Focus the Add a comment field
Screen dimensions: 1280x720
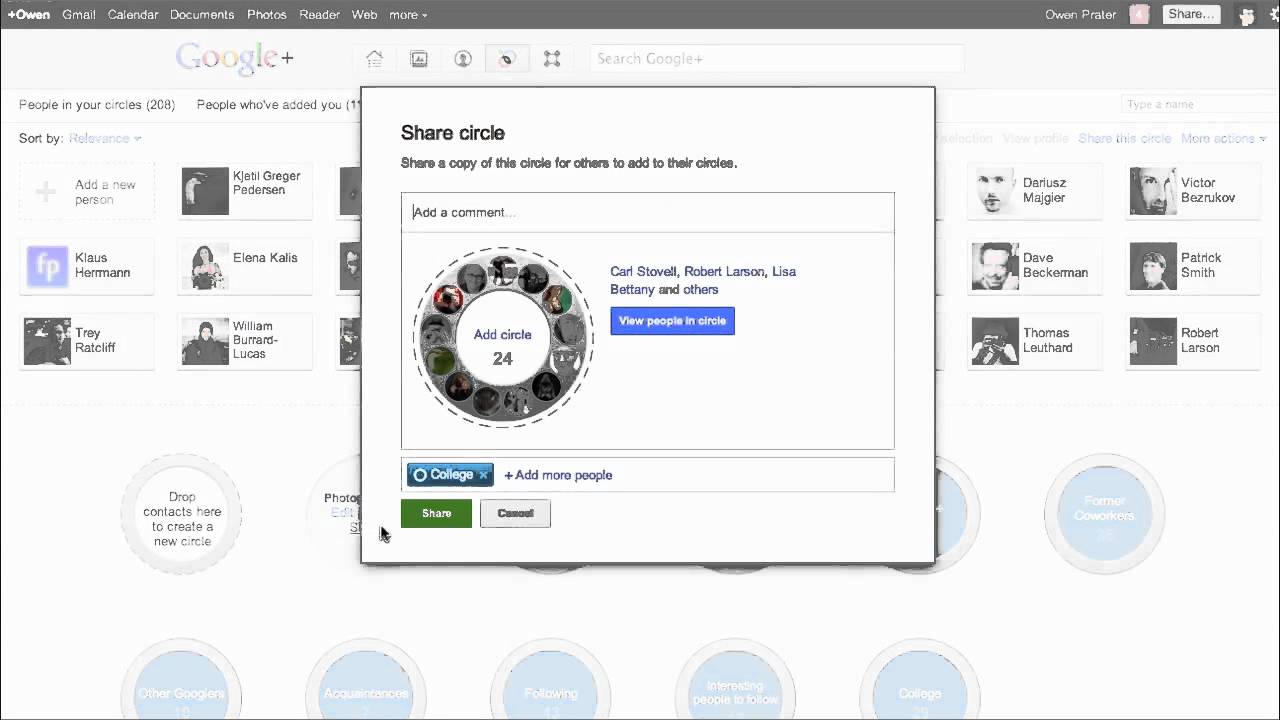(648, 212)
